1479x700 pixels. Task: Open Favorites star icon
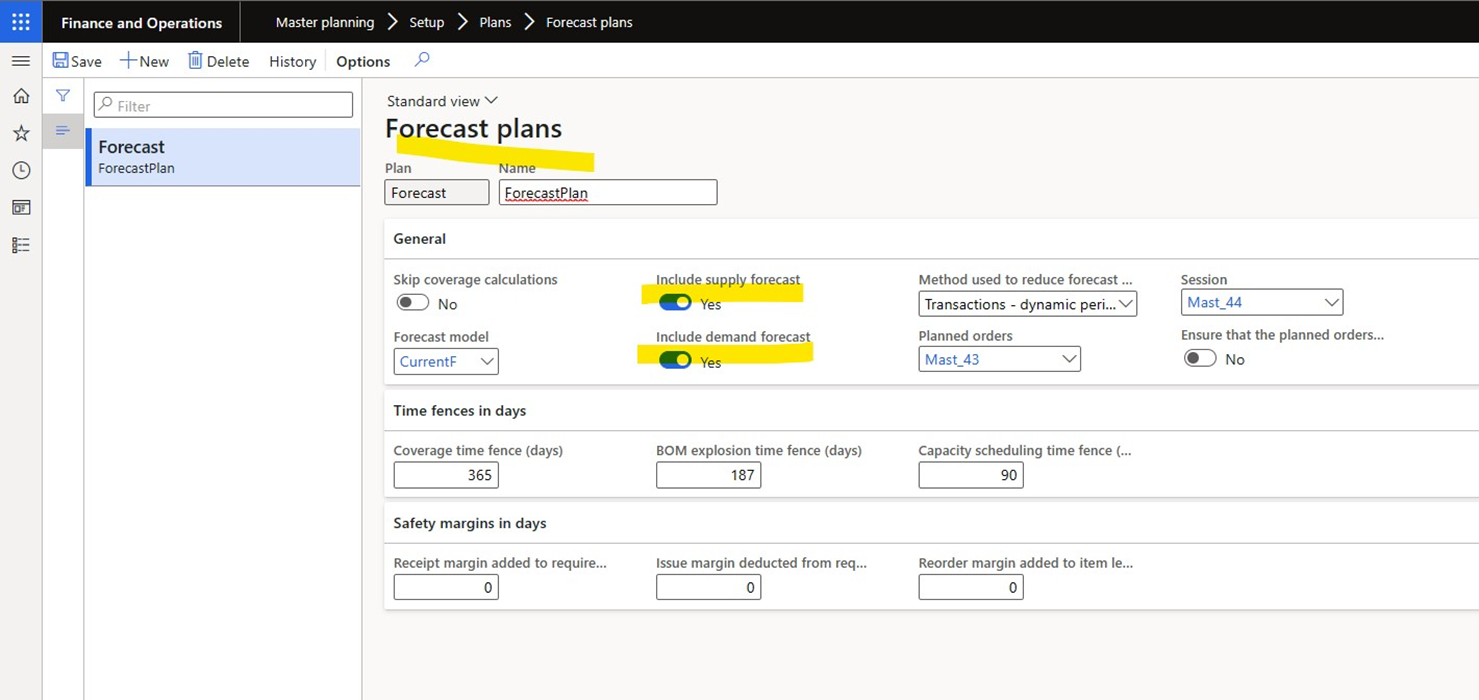coord(21,133)
